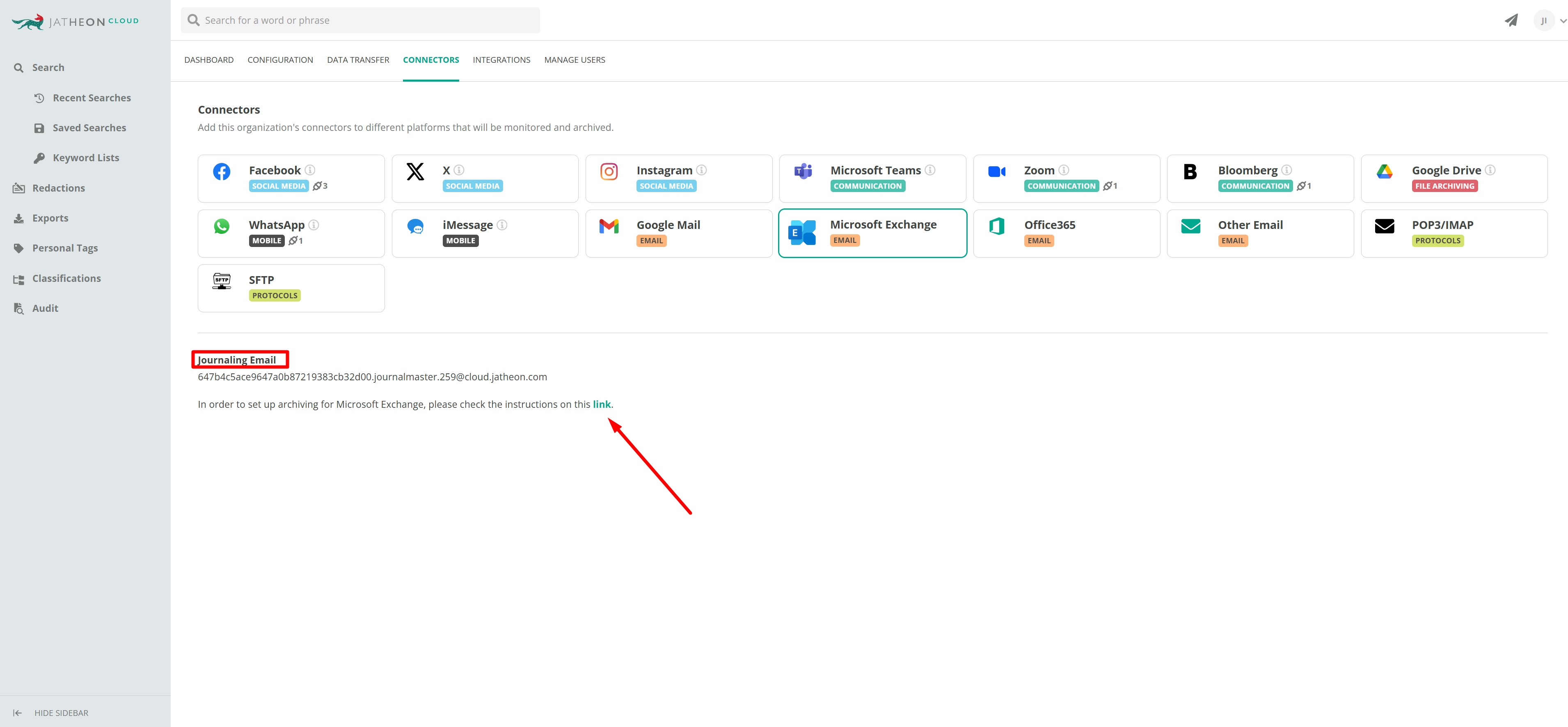Open Classifications in the sidebar
Image resolution: width=1568 pixels, height=727 pixels.
66,278
